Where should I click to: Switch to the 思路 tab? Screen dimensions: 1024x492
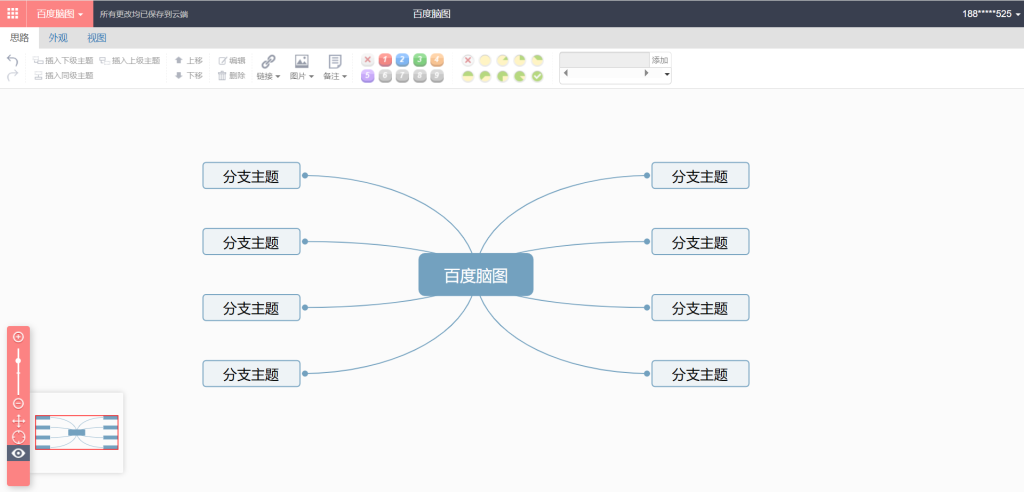(20, 38)
